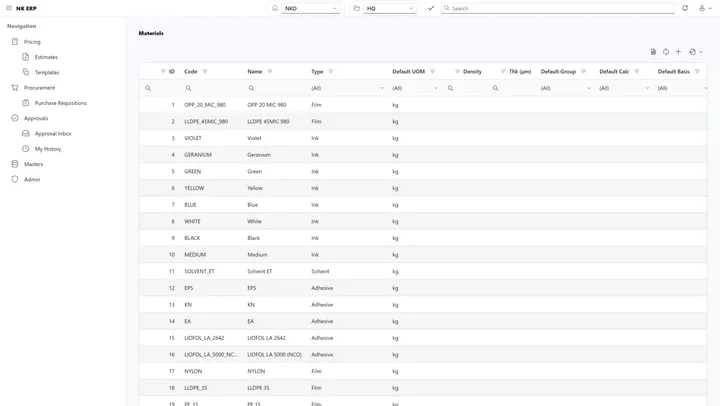
Task: Open Purchase Requisitions in navigation
Action: (x=61, y=103)
